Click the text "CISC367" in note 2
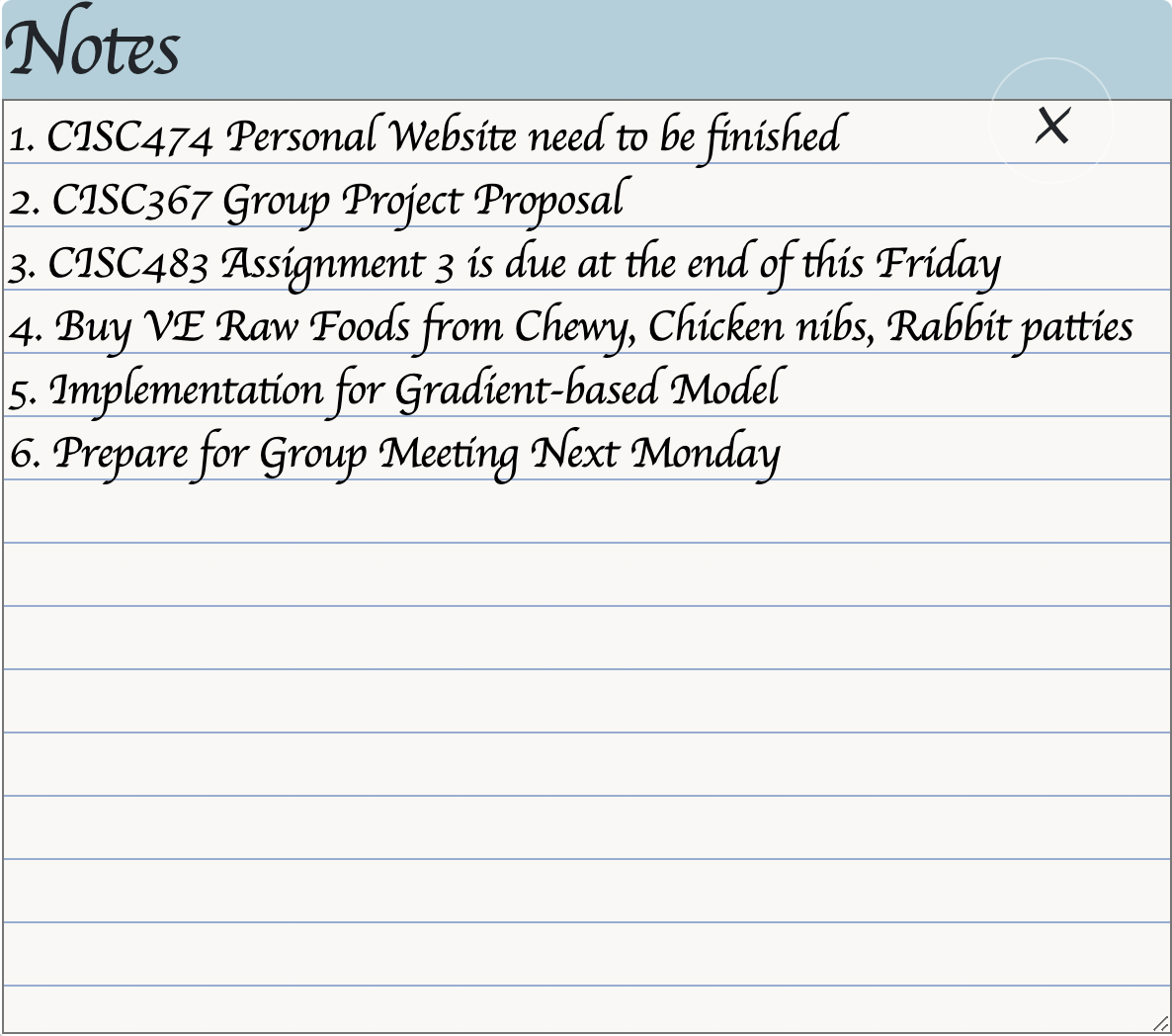This screenshot has height=1036, width=1172. click(x=130, y=201)
